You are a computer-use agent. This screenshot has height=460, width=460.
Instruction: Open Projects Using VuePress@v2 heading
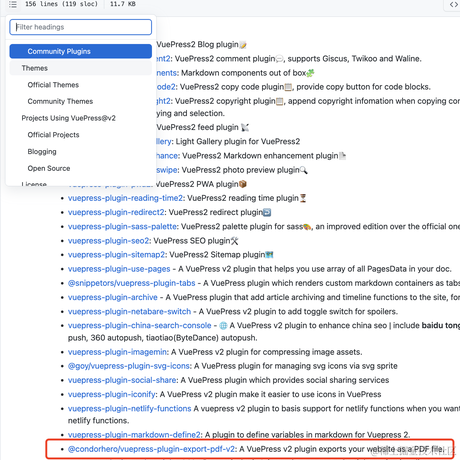(69, 118)
